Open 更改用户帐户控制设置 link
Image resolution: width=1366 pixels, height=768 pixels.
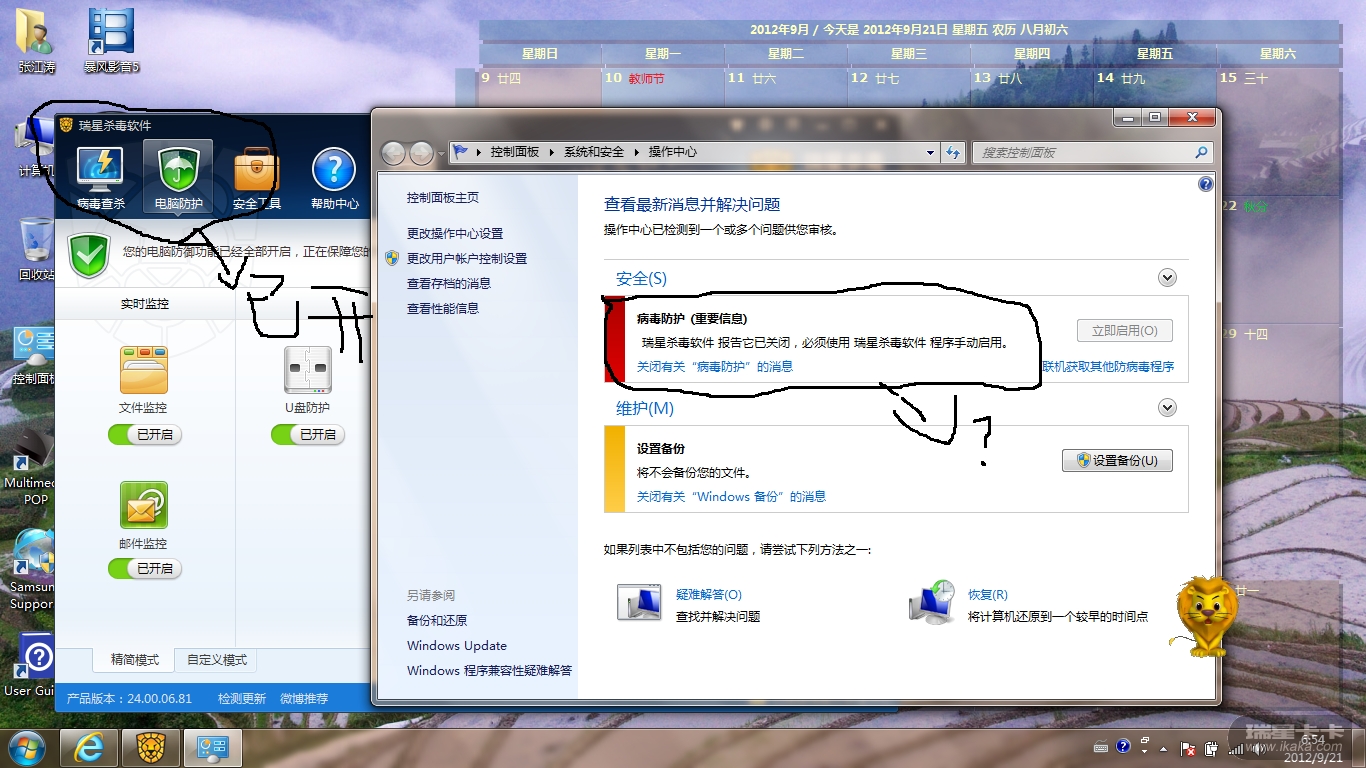[x=467, y=259]
